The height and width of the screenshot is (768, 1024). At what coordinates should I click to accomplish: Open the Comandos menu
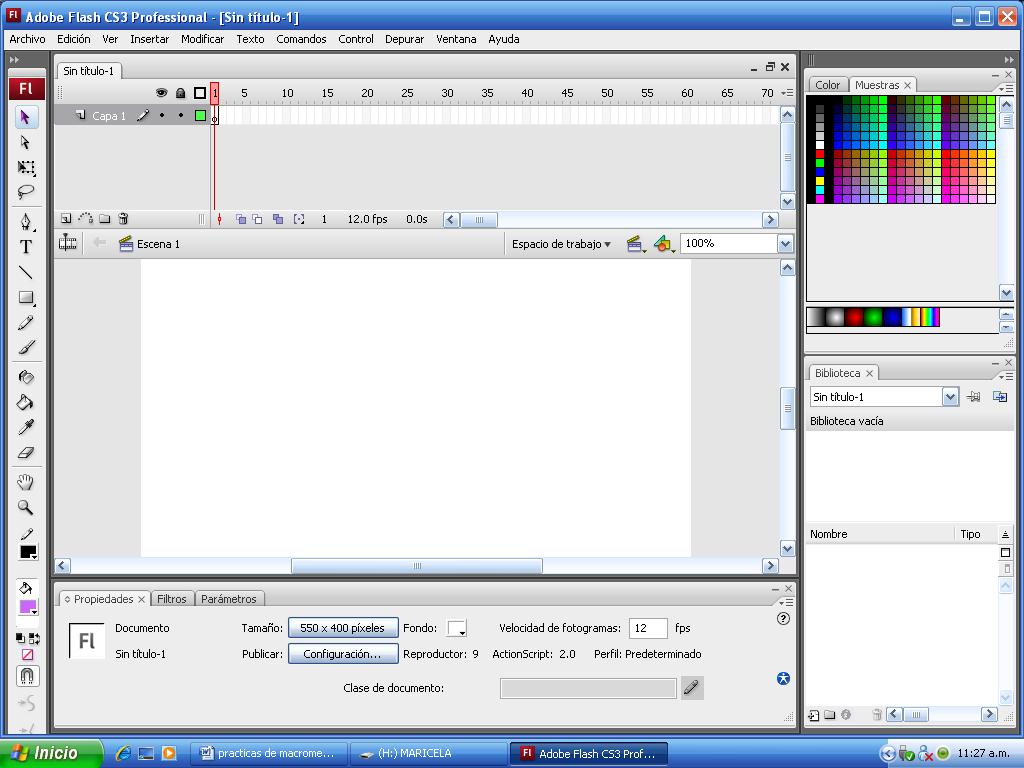click(301, 39)
